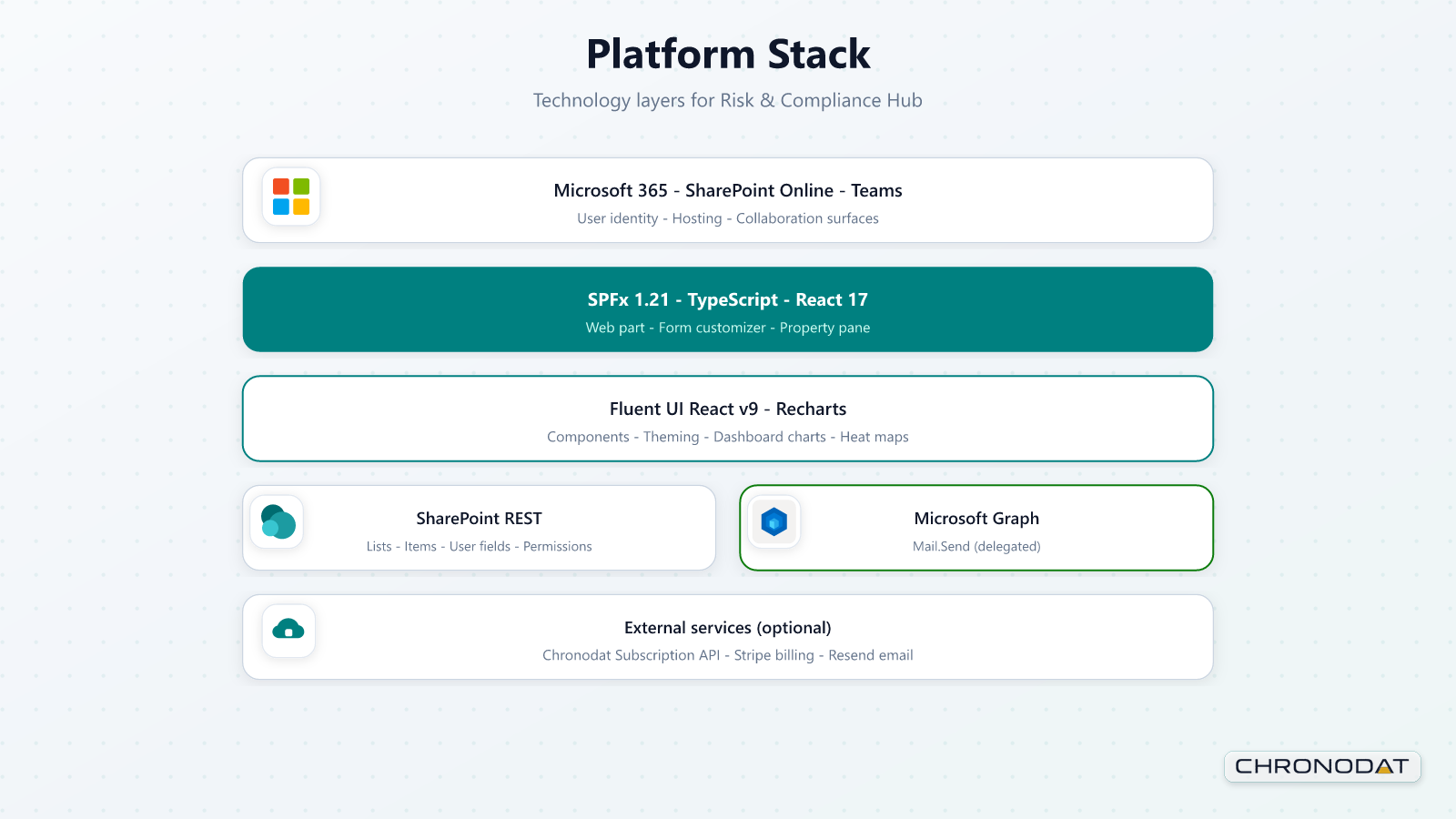Click 'Components - Theming - Dashboard charts - Heat maps'
This screenshot has height=819, width=1456.
(x=728, y=437)
